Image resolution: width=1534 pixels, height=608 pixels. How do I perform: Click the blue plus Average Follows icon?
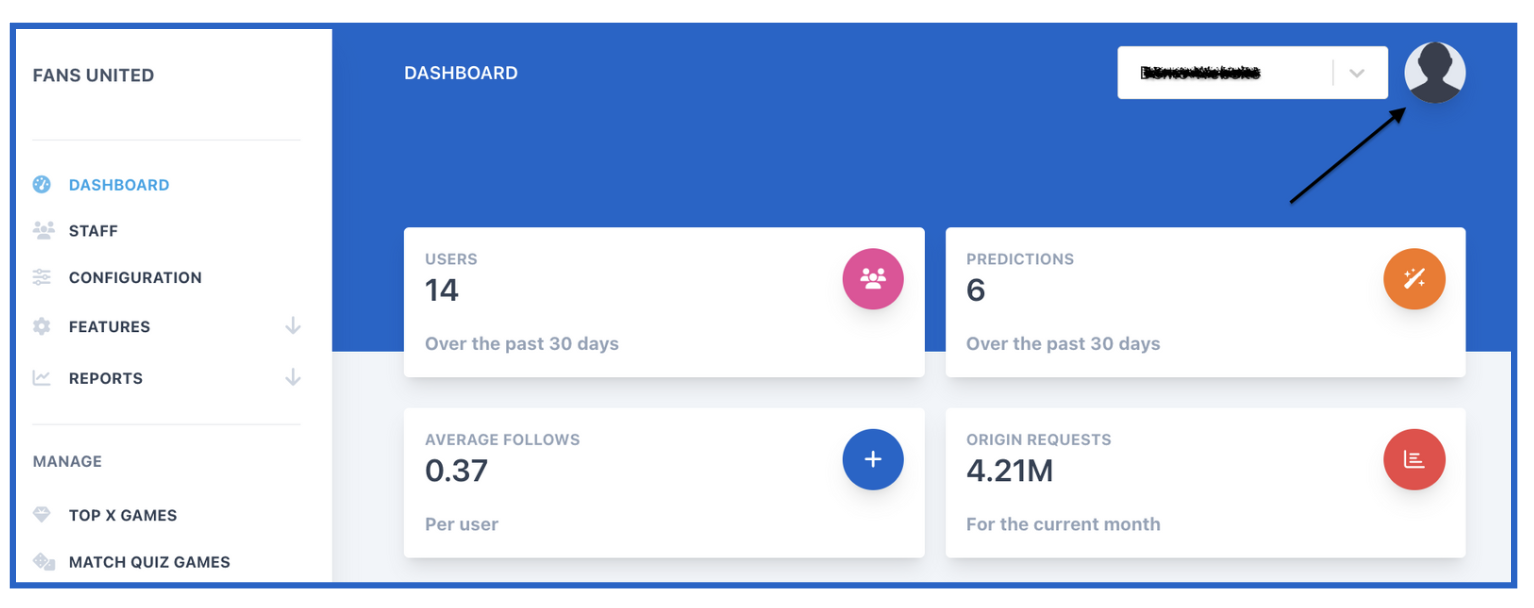pyautogui.click(x=873, y=460)
